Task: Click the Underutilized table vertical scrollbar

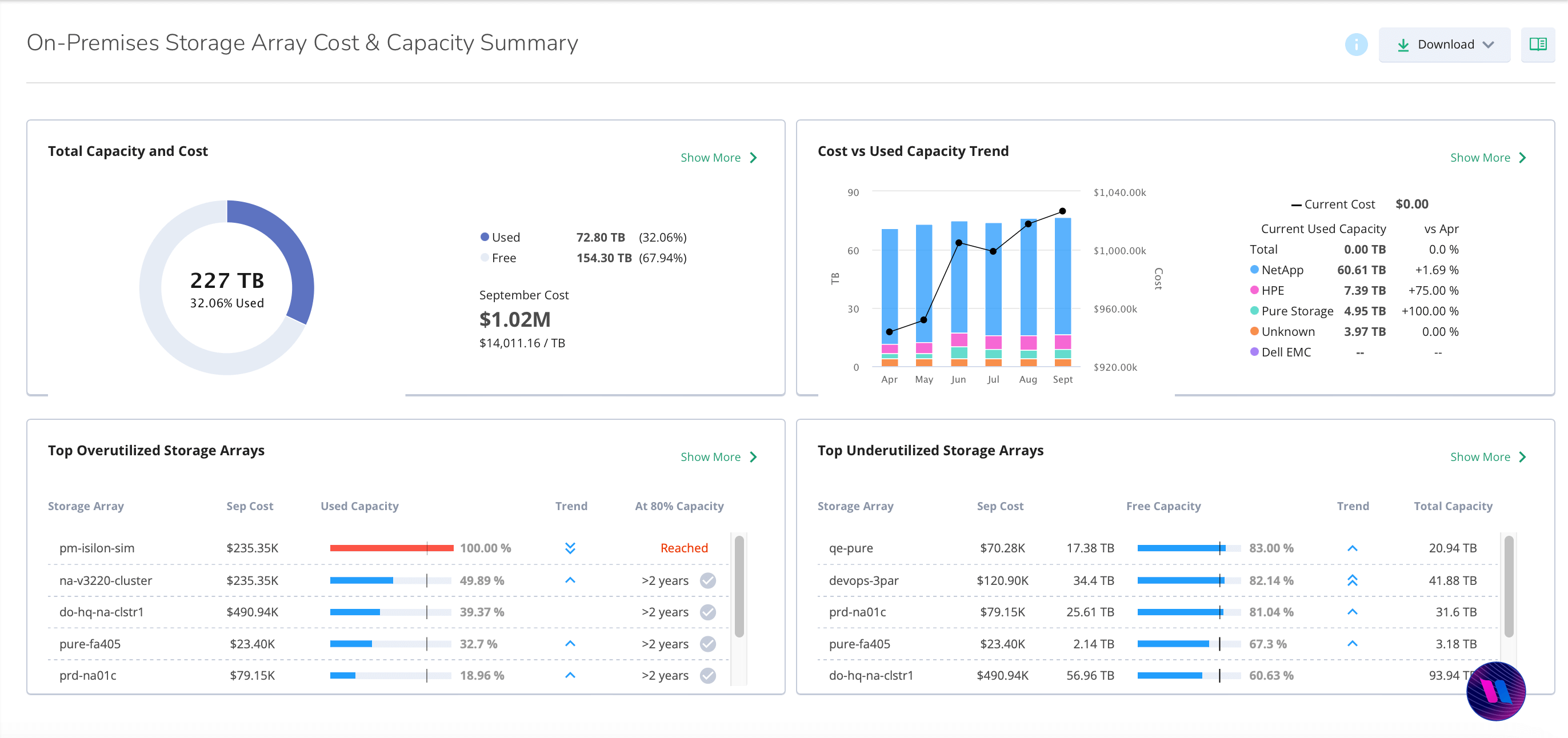Action: [1509, 587]
